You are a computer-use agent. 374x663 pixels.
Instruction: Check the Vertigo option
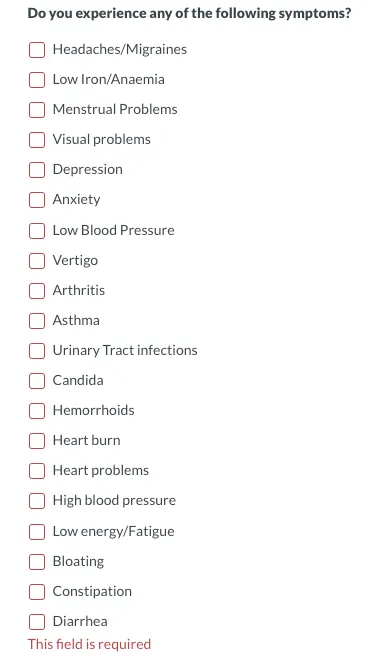[37, 260]
